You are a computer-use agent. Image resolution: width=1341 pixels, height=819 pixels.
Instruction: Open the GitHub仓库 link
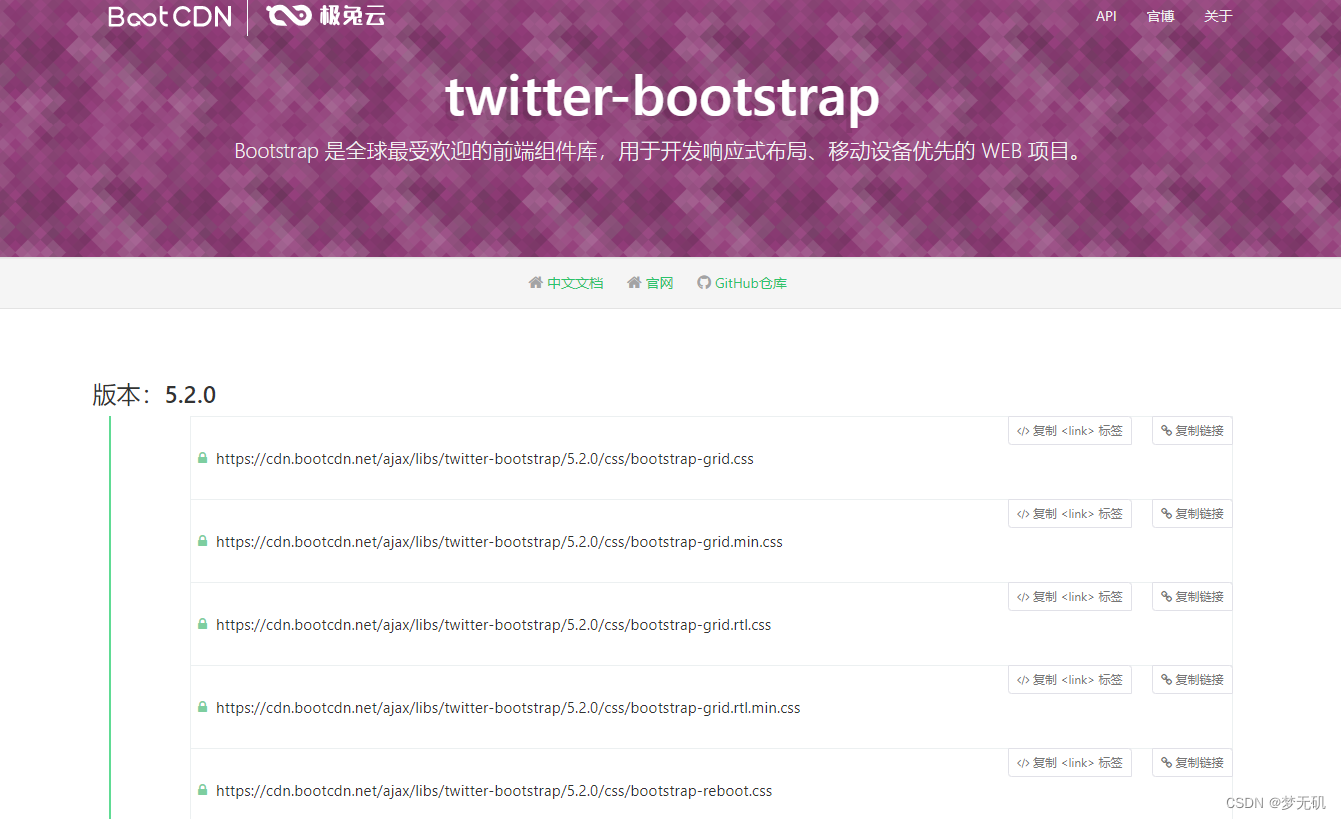coord(750,283)
